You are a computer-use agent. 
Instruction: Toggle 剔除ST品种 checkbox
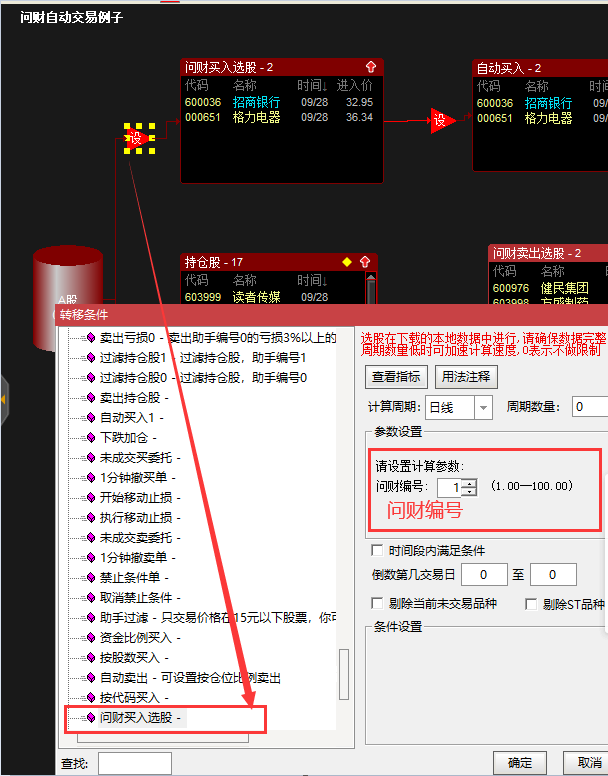532,604
